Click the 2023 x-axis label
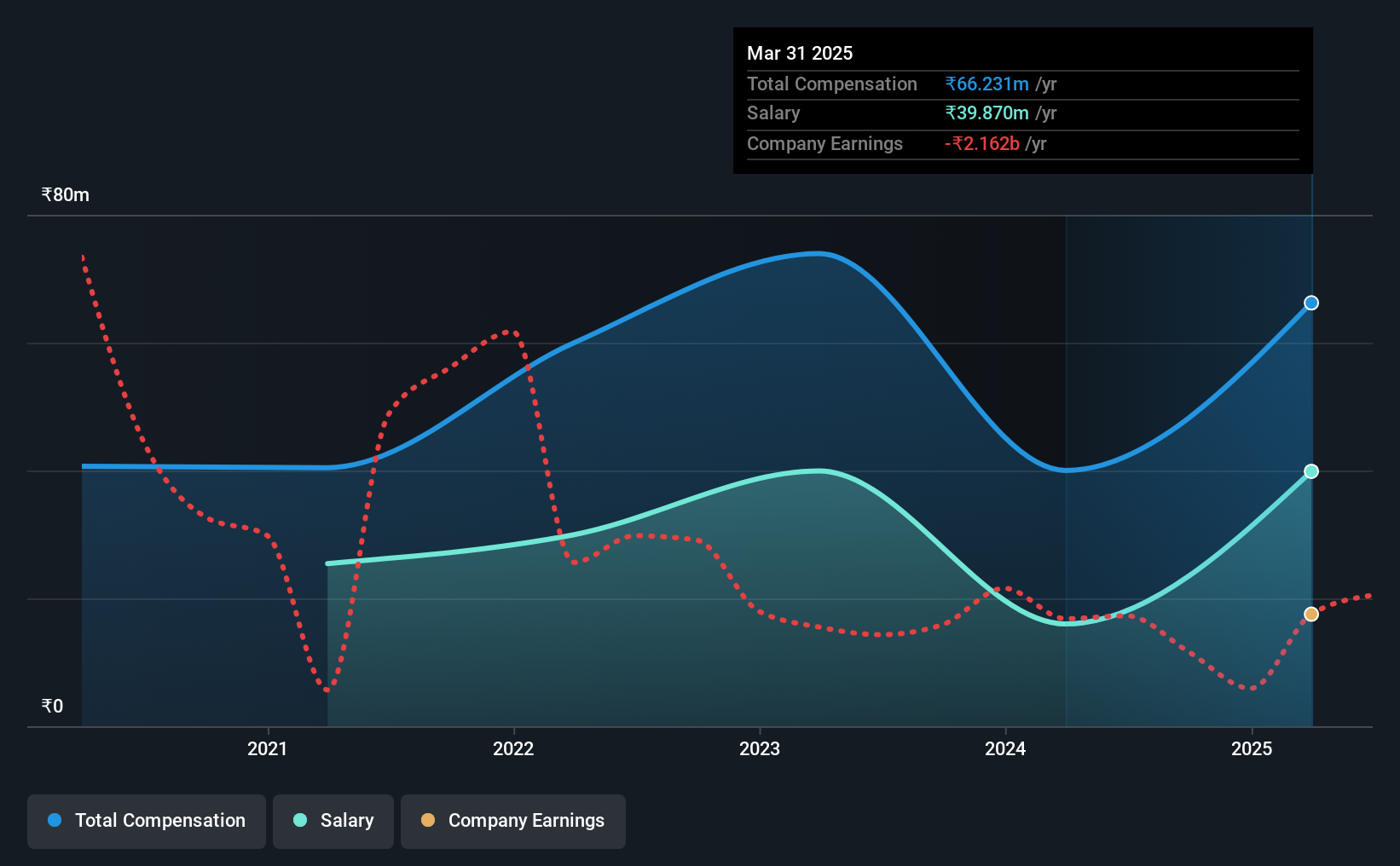 point(760,748)
